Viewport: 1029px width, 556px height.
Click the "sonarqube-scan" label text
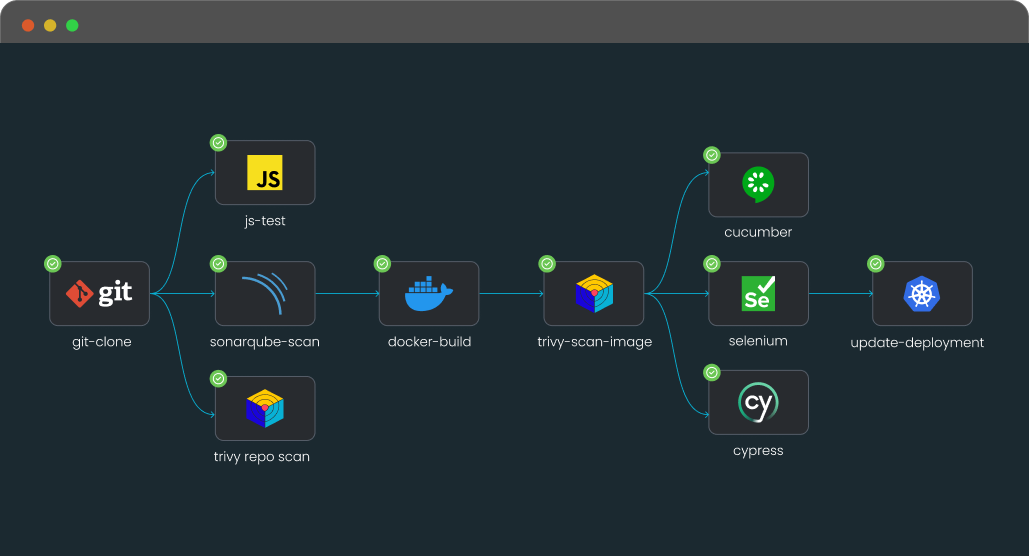click(265, 342)
